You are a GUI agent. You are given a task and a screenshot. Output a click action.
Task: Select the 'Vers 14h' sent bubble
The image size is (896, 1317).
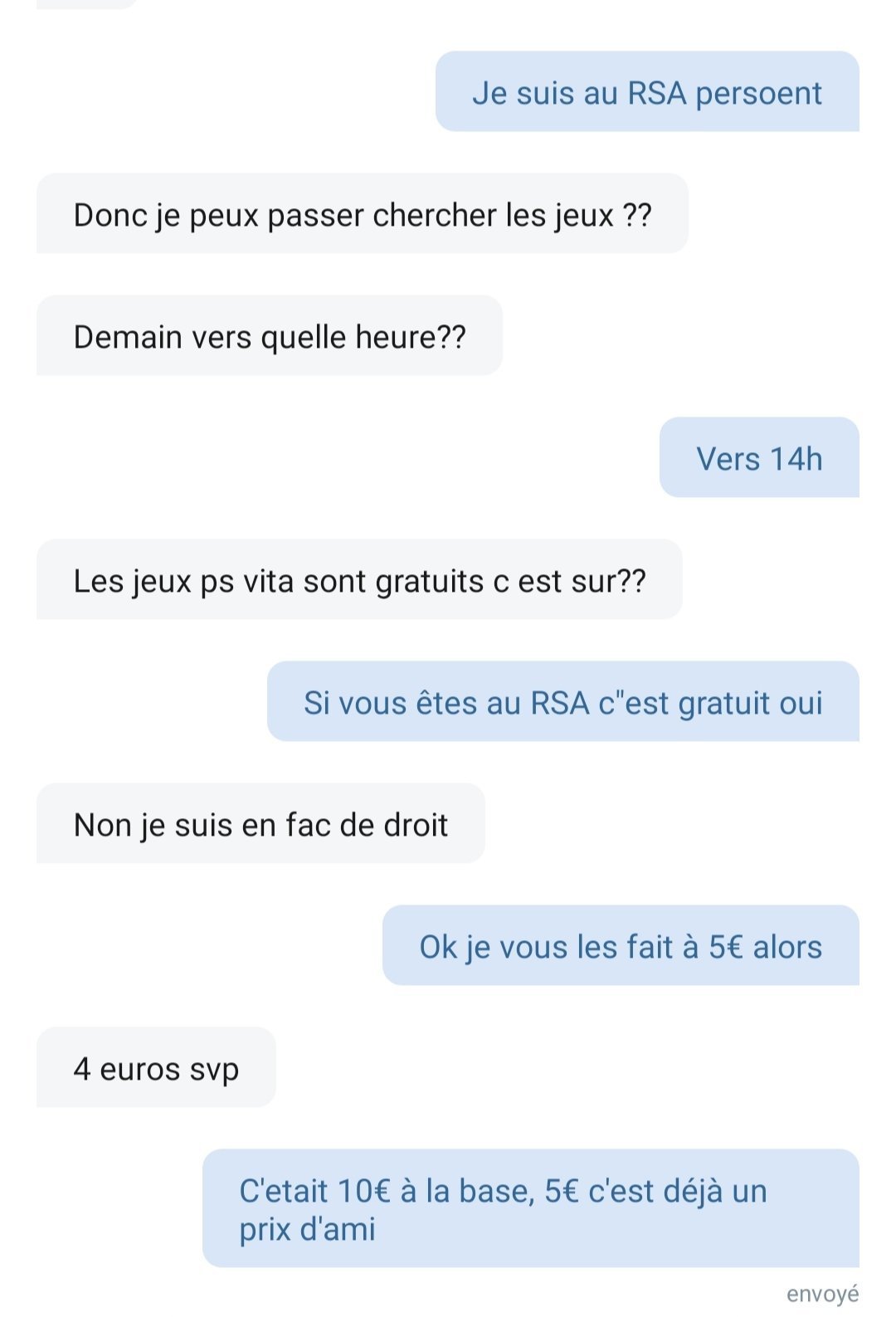(759, 458)
